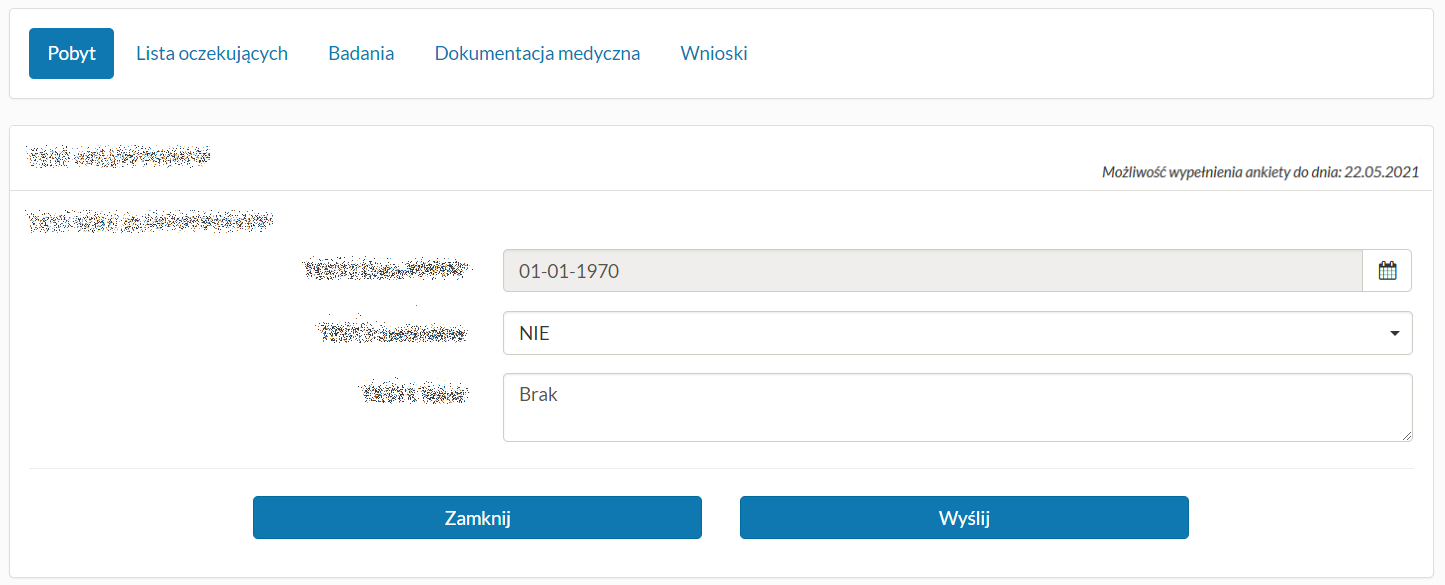Click the Zamknij button
1445x585 pixels.
coord(477,517)
